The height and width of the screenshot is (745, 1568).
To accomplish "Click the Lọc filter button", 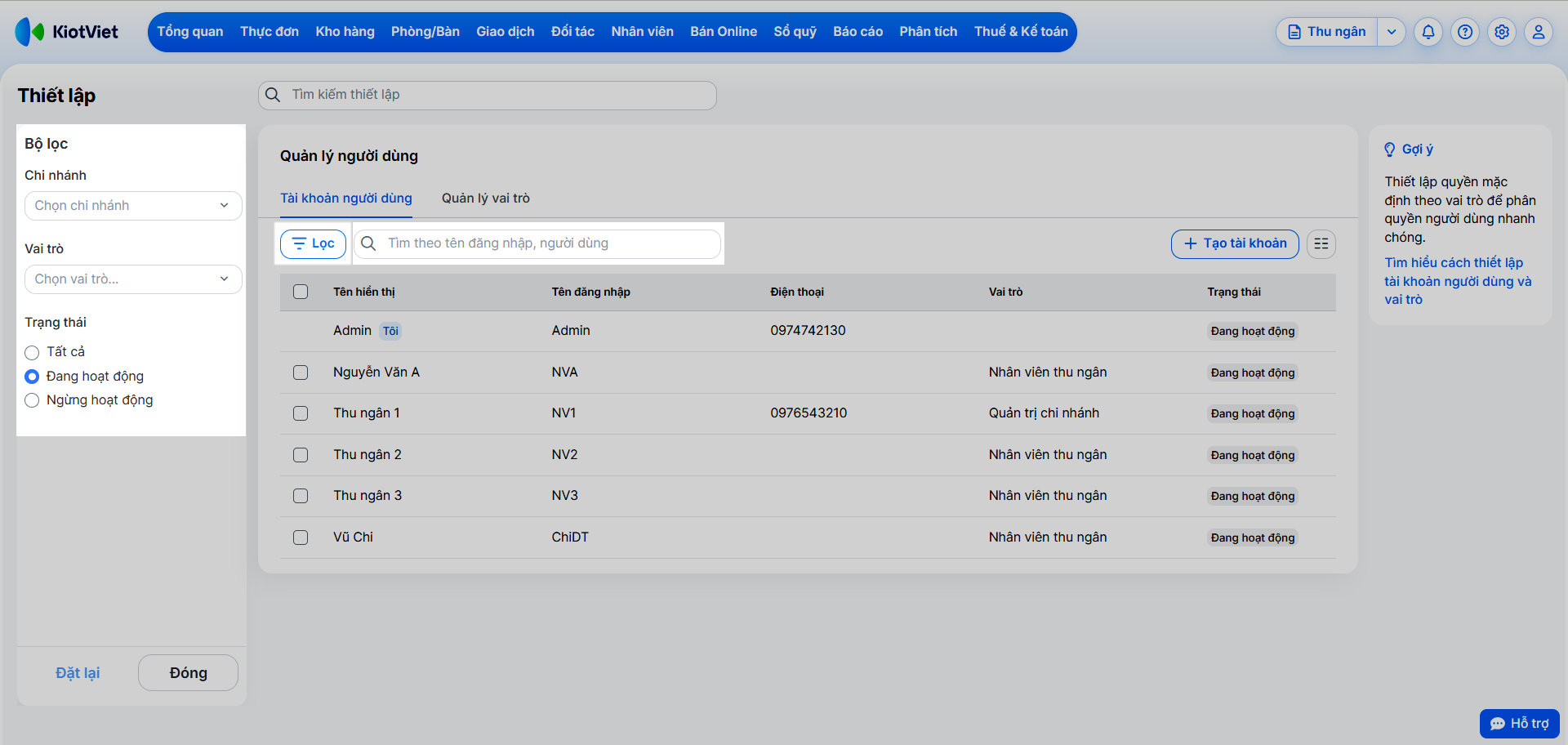I will tap(314, 243).
